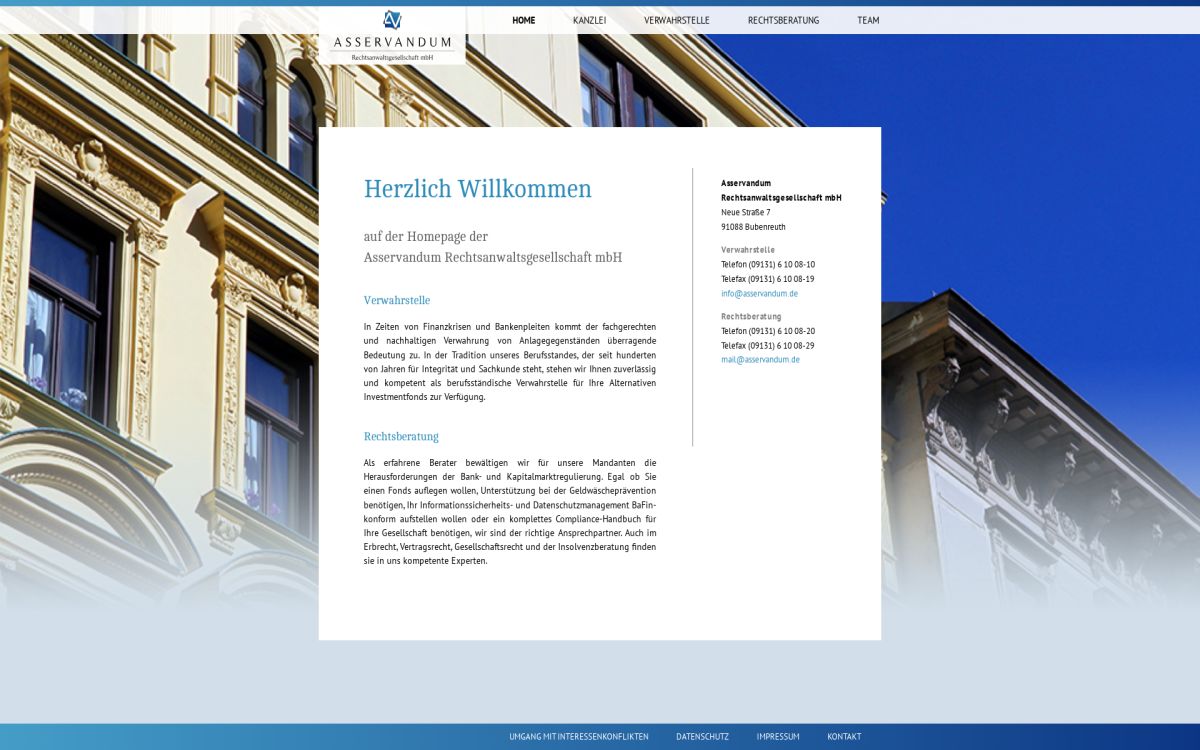The image size is (1200, 750).
Task: Open the blue Rechtsberatung section heading
Action: click(x=401, y=436)
